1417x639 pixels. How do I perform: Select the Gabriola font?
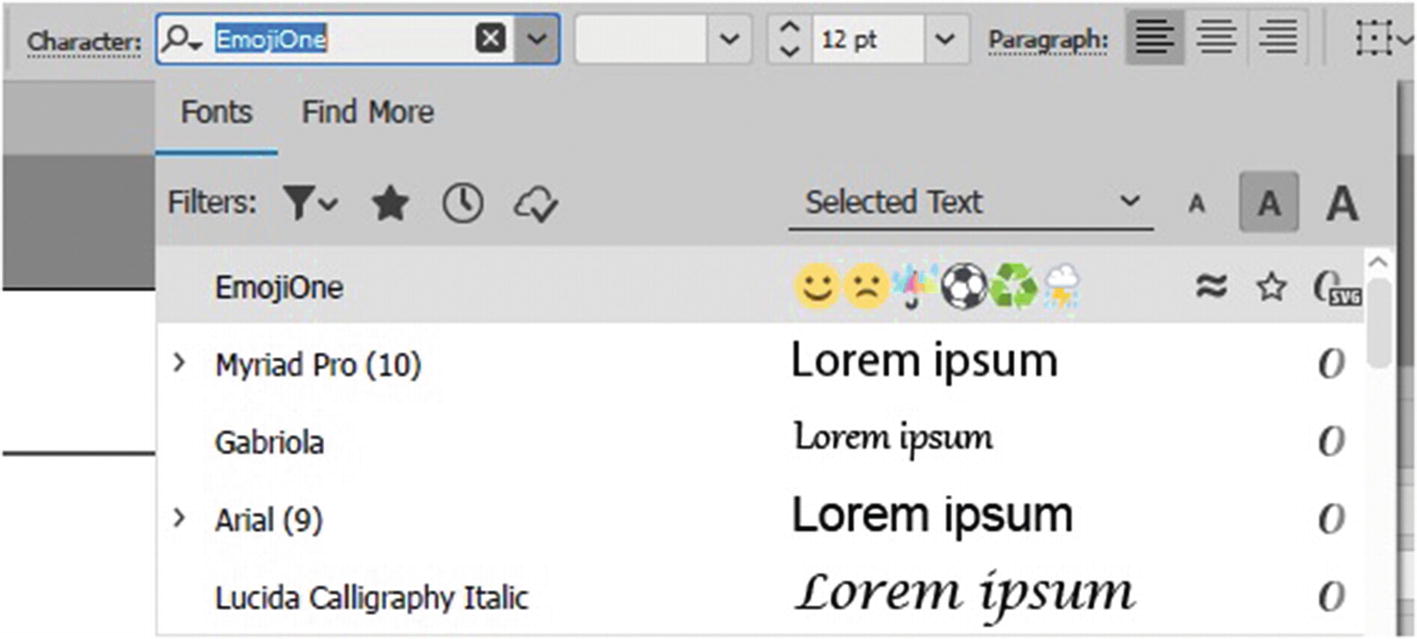(269, 442)
